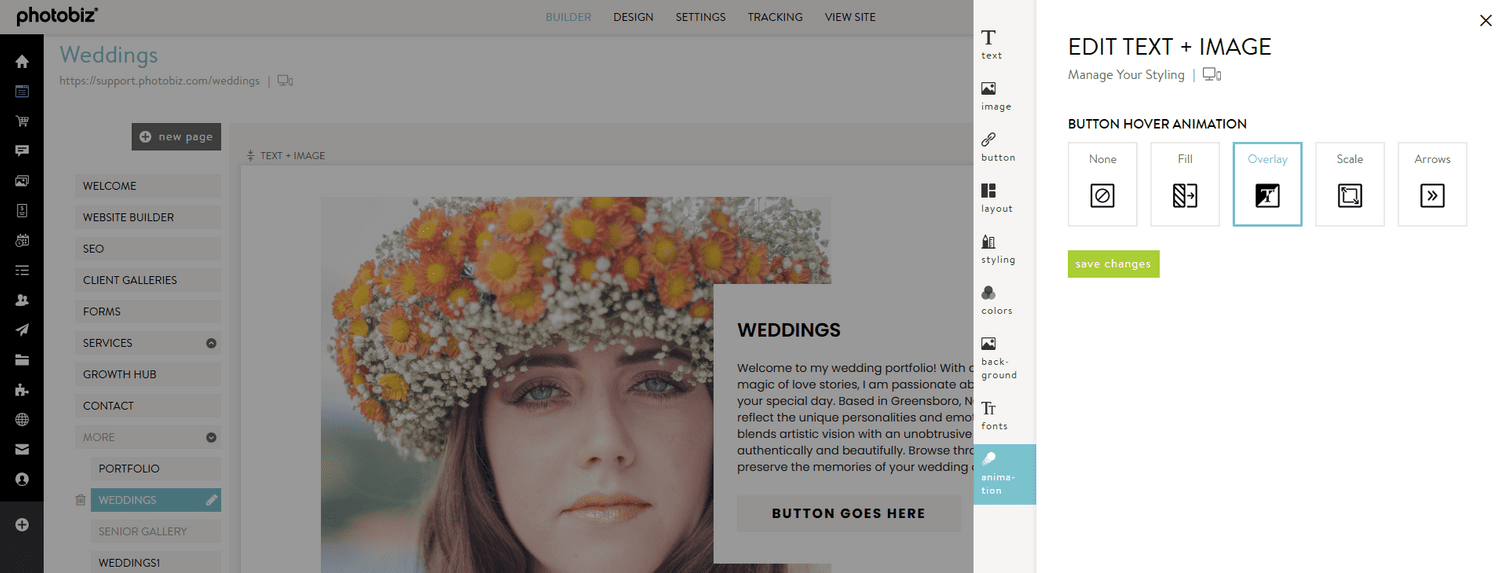Open the account profile icon in sidebar
Viewport: 1500px width, 573px height.
[x=22, y=480]
